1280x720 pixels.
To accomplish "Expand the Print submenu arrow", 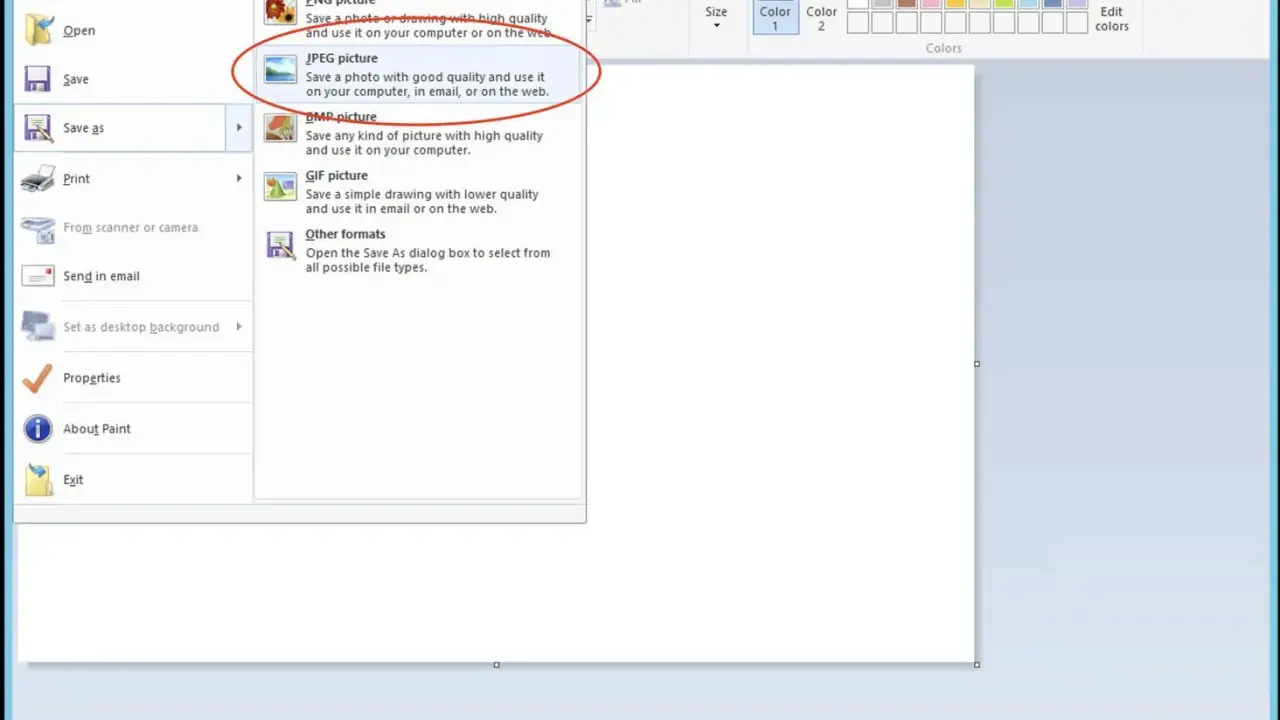I will pyautogui.click(x=239, y=178).
